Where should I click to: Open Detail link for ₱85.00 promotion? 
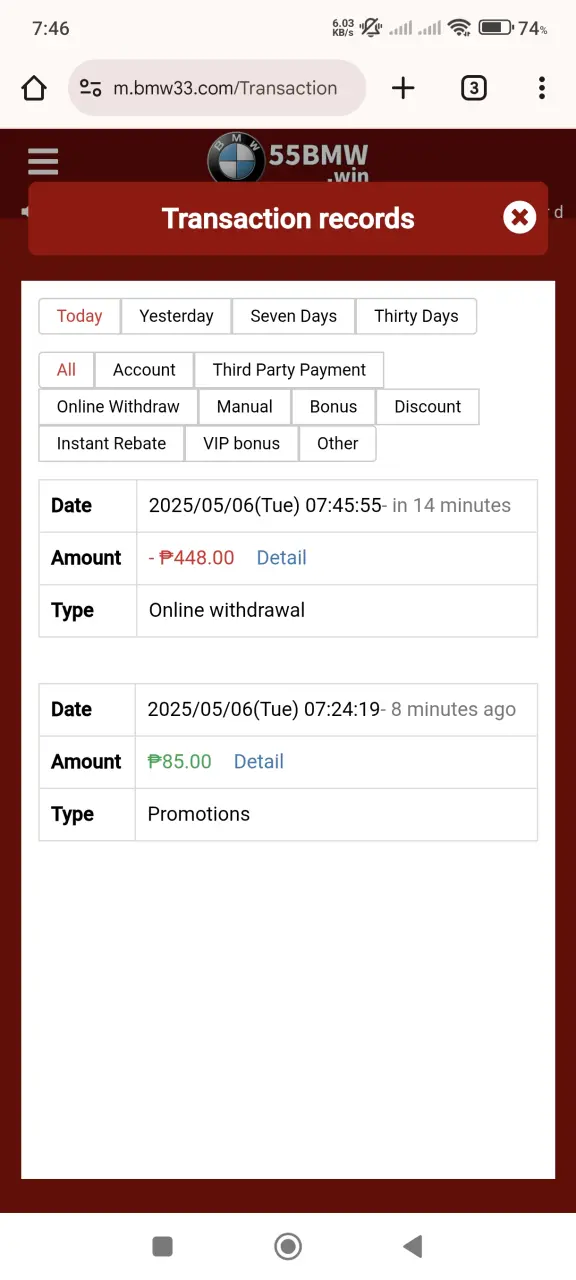258,762
